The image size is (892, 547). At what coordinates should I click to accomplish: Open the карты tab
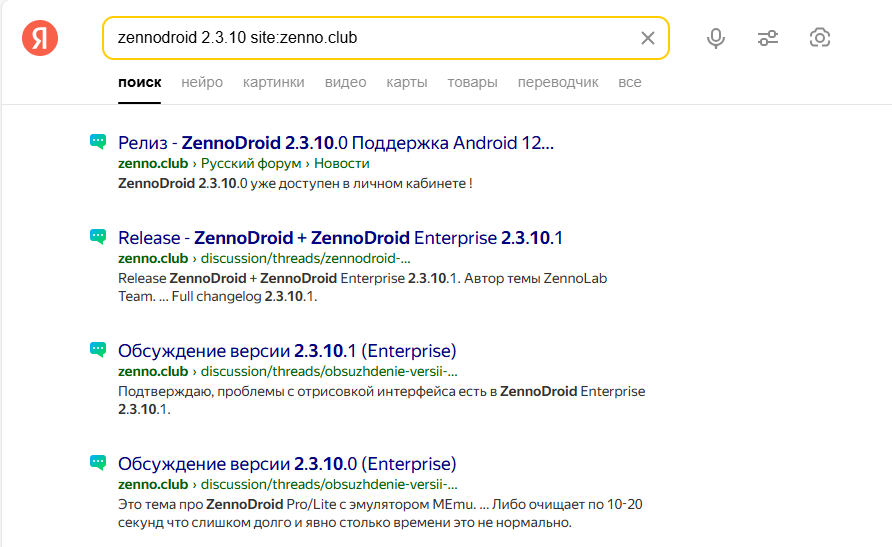[x=406, y=82]
